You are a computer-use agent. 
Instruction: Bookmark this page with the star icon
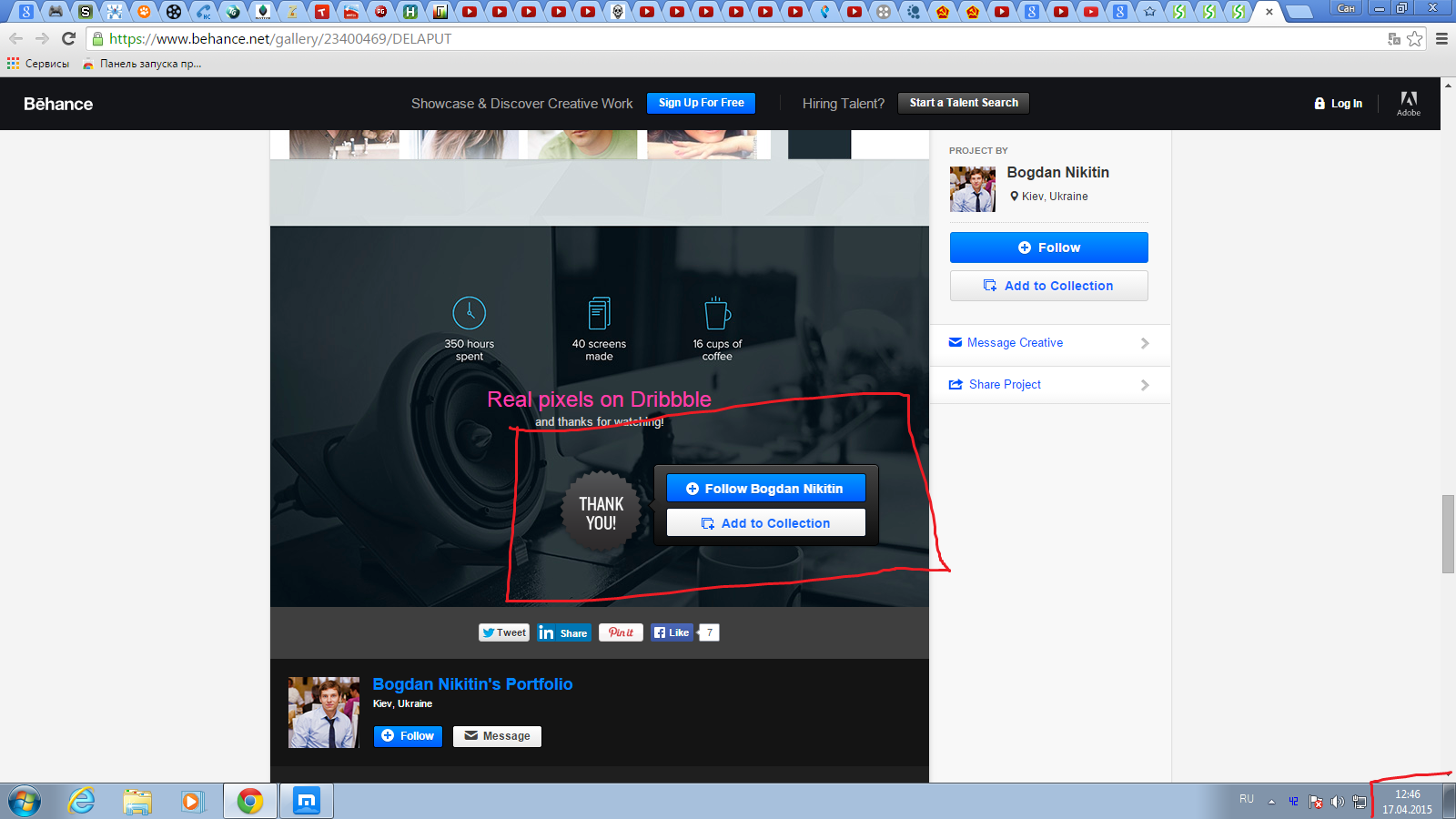tap(1415, 38)
